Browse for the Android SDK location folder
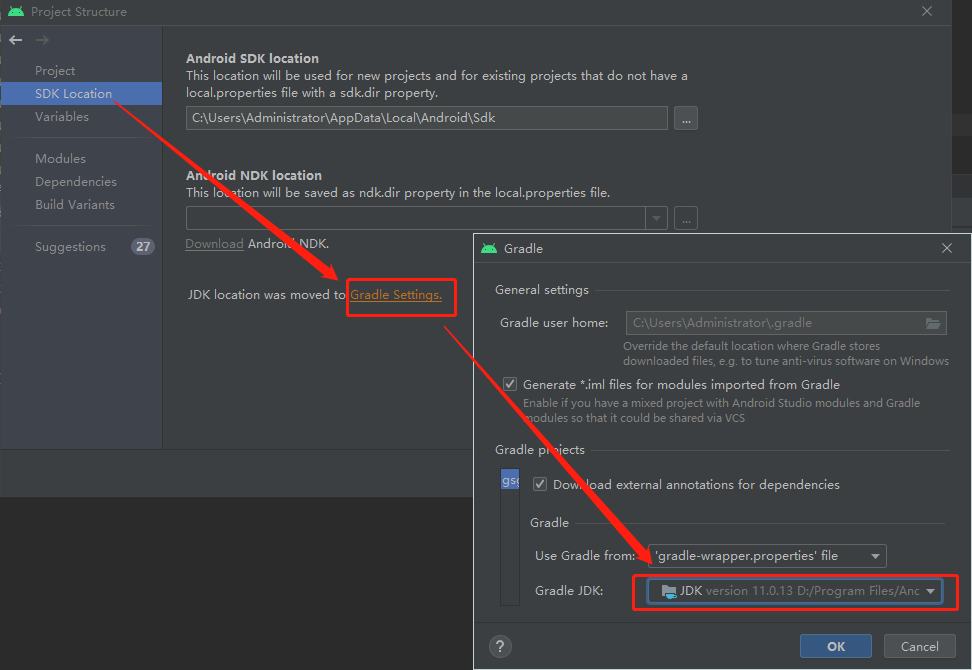Viewport: 972px width, 670px height. pyautogui.click(x=686, y=118)
